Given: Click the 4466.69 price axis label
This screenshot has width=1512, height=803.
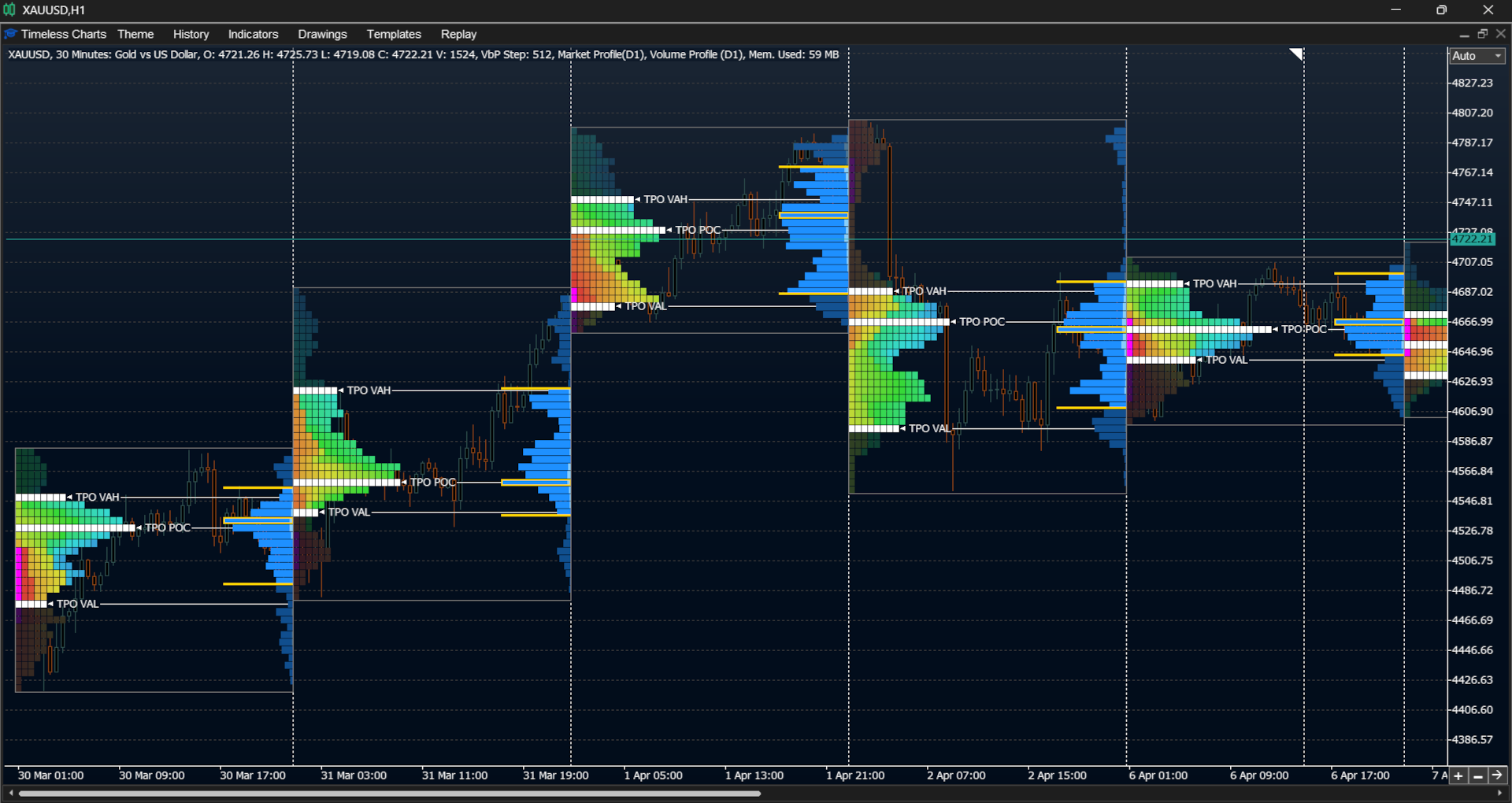Looking at the screenshot, I should tap(1473, 621).
